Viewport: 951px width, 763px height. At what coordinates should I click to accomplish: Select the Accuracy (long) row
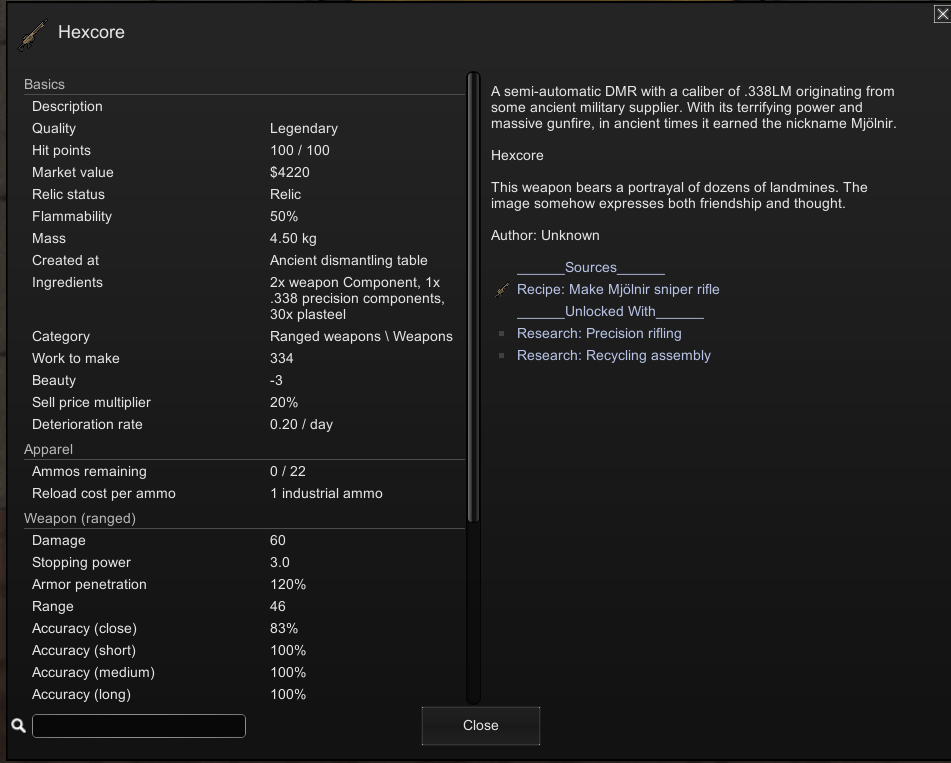[x=244, y=694]
